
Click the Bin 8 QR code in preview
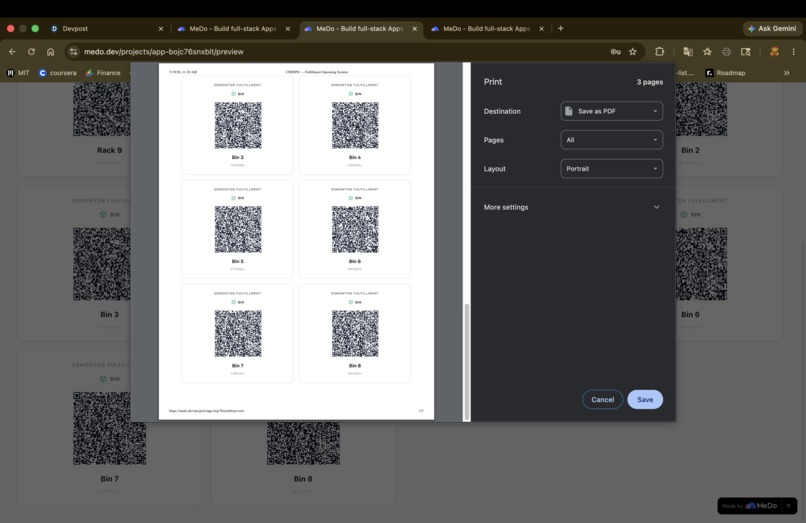click(355, 334)
